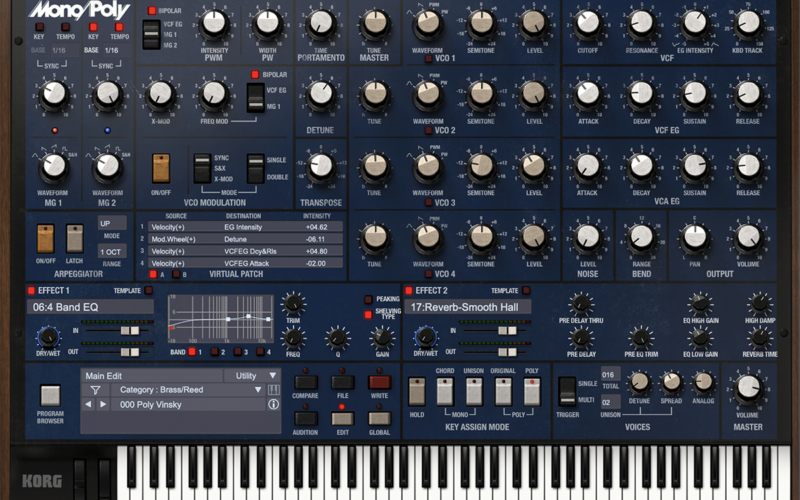
Task: Open Virtual Patch row 1 source Velocity(+)
Action: tap(184, 227)
